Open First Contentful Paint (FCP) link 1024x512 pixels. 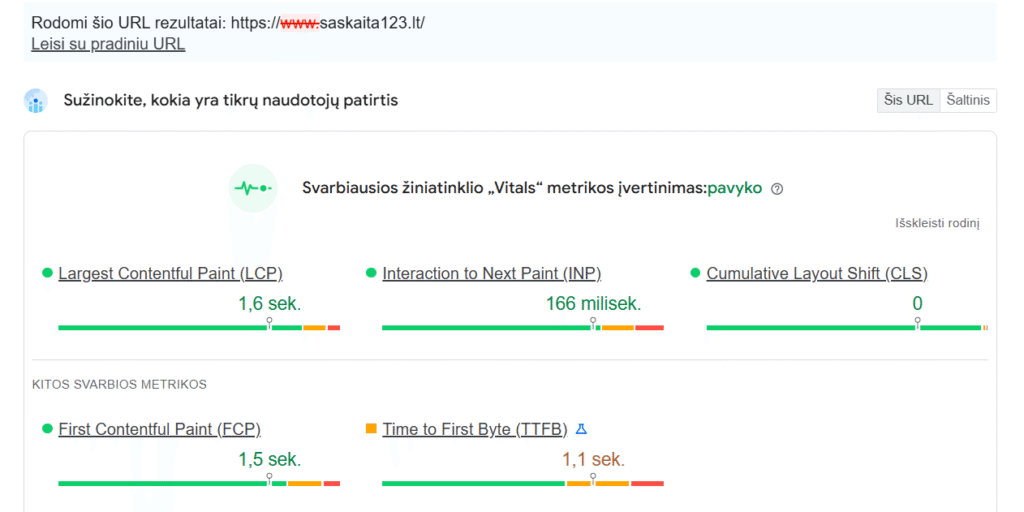click(x=160, y=429)
